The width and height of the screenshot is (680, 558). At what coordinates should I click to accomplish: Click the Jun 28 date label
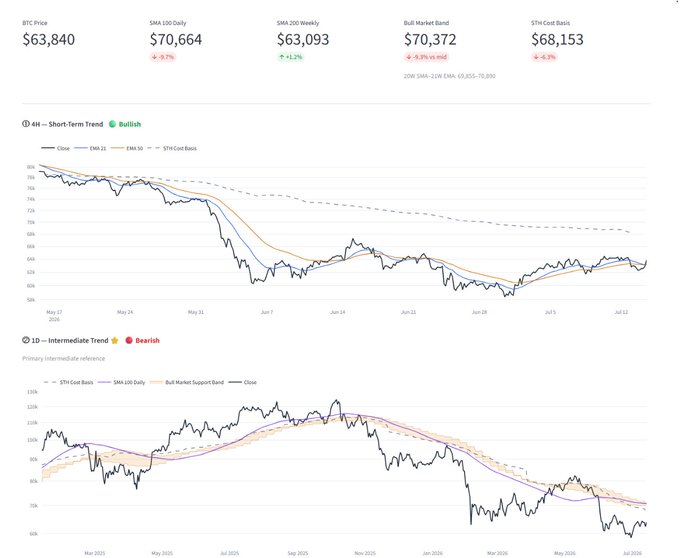pos(479,312)
